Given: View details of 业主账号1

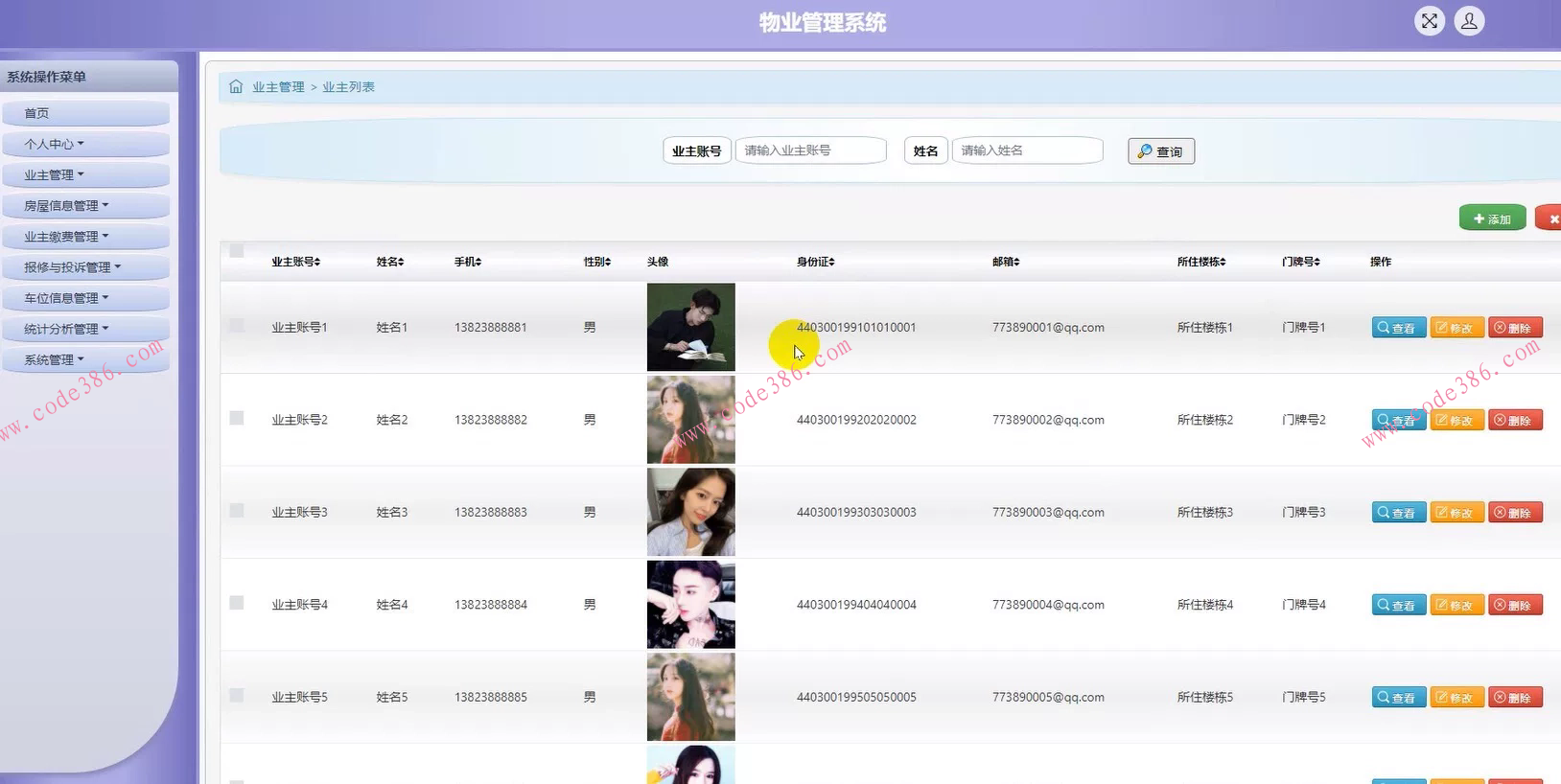Looking at the screenshot, I should point(1399,328).
